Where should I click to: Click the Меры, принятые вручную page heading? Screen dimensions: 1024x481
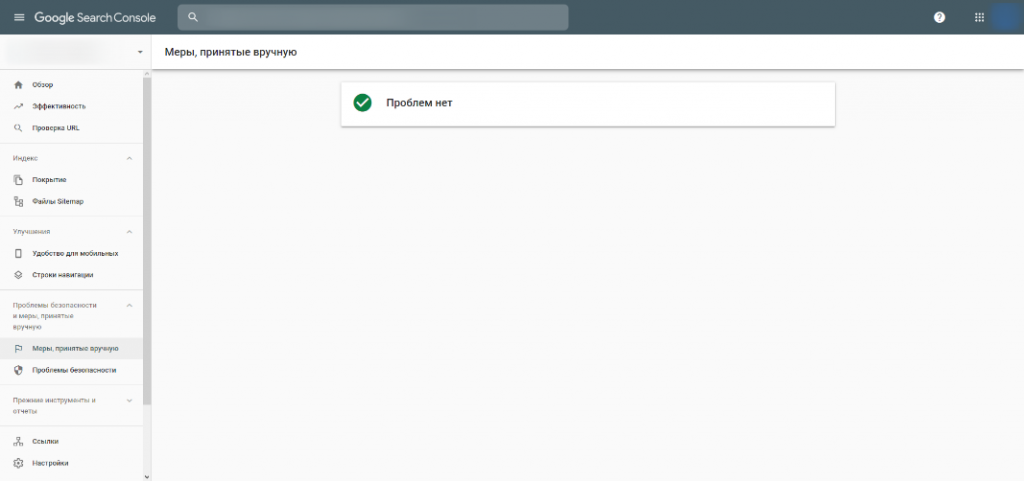coord(231,52)
